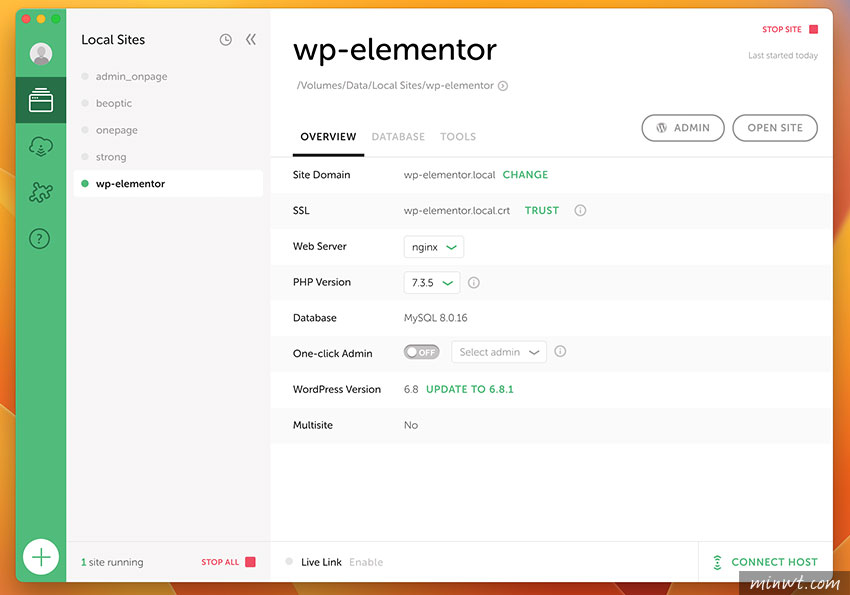Click the Local Sites heading

pos(113,40)
